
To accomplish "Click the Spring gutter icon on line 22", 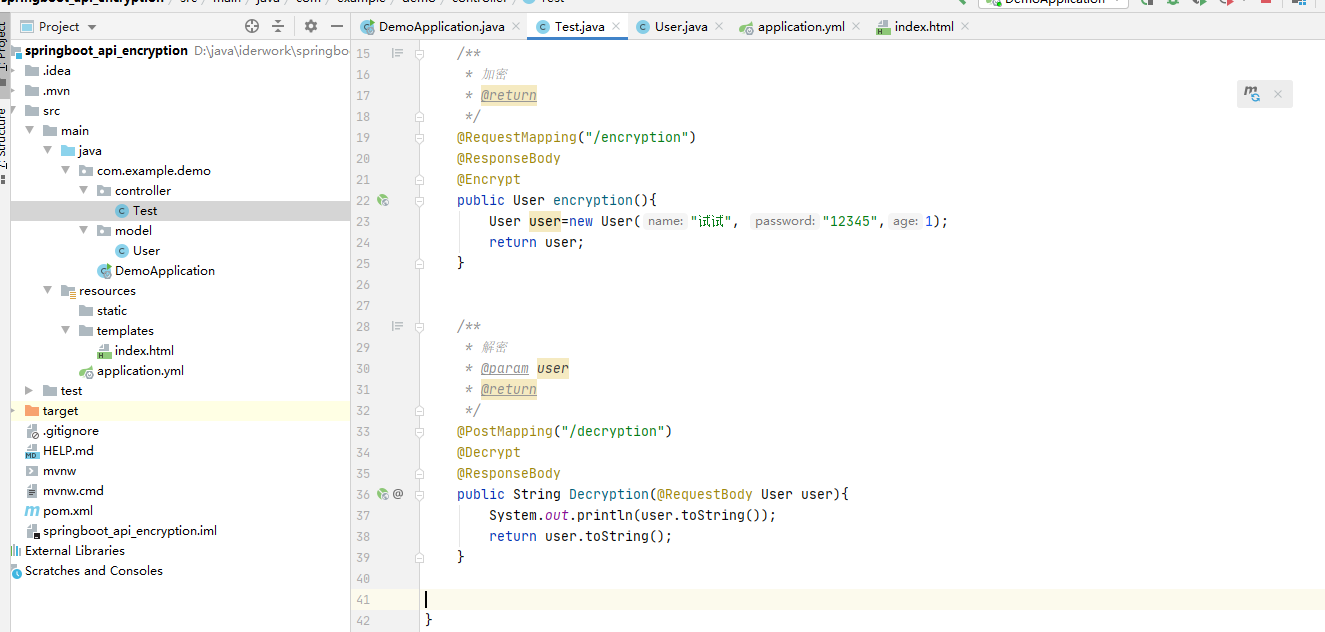I will (382, 200).
